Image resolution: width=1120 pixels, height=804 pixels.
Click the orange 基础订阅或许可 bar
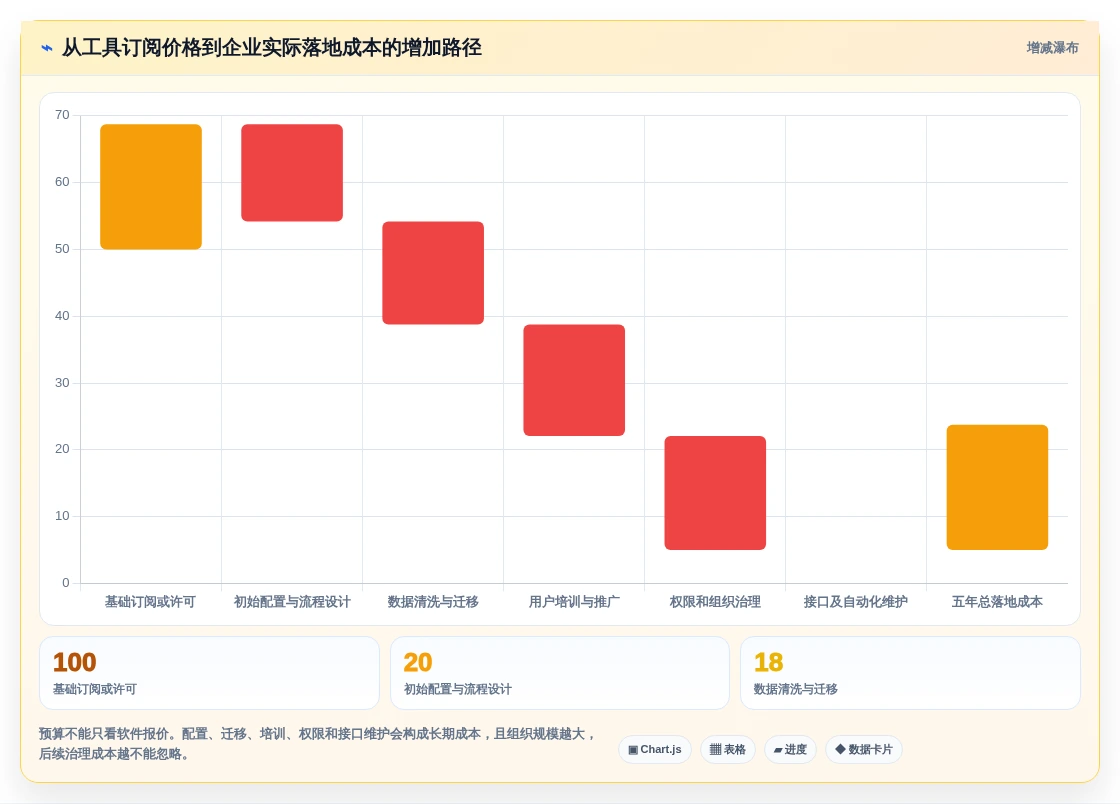pos(151,187)
